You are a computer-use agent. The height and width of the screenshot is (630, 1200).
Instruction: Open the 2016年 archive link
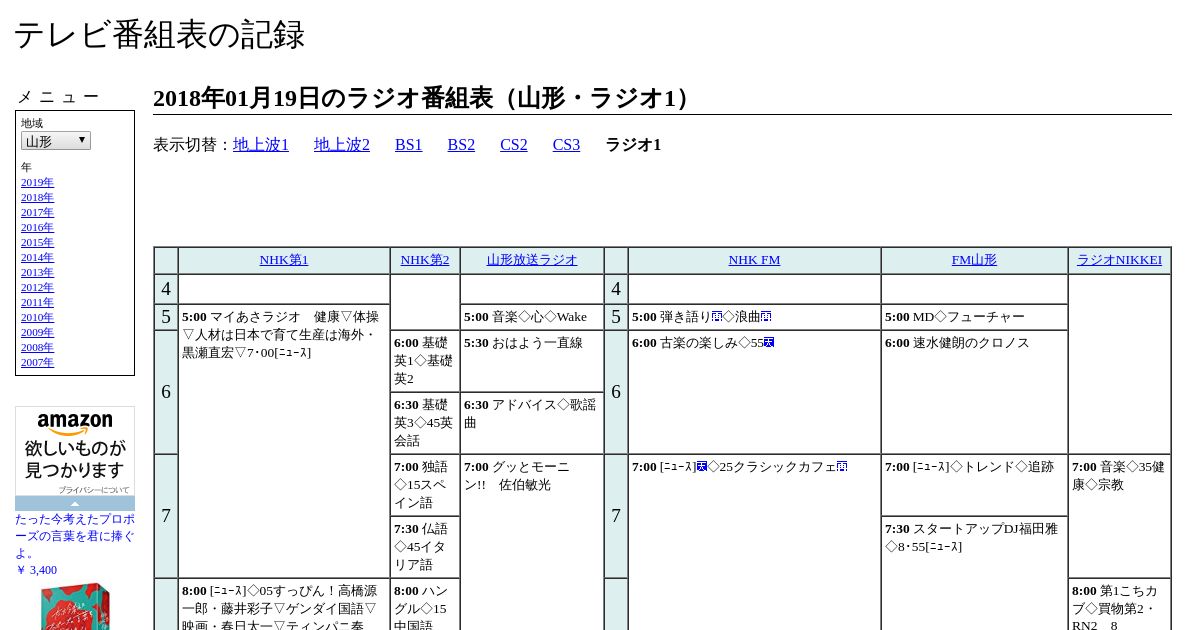tap(37, 227)
